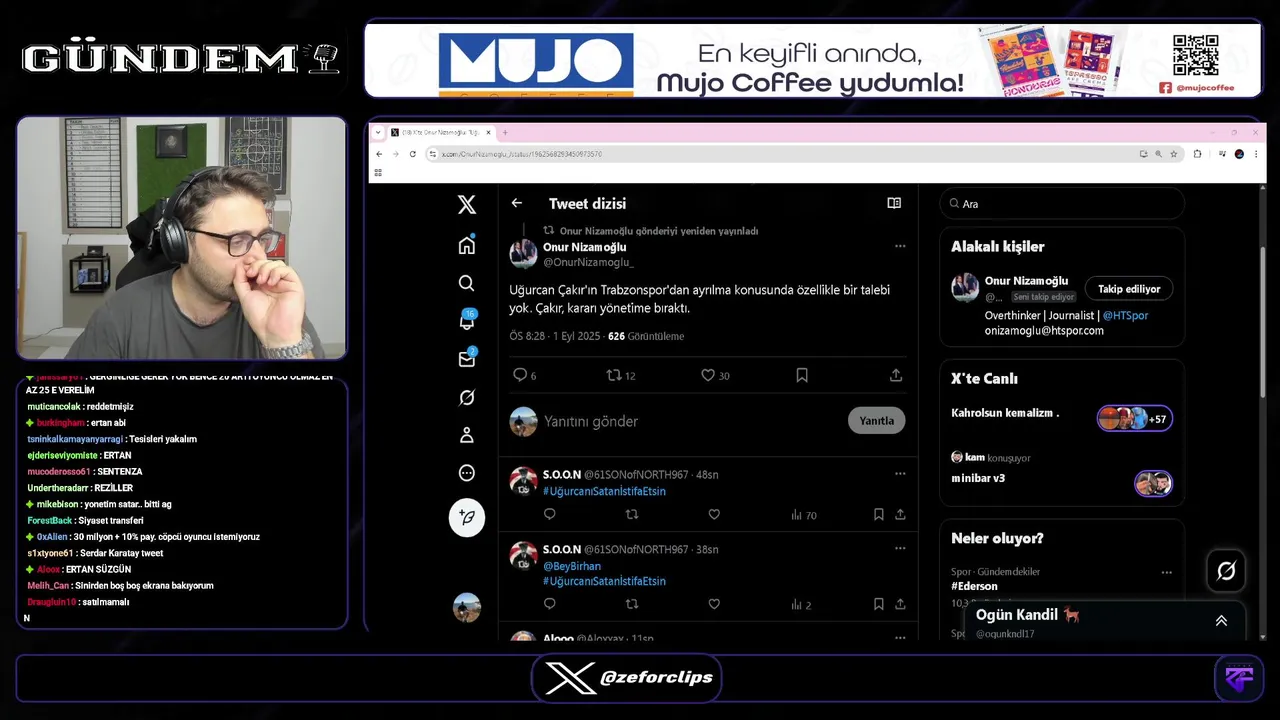Image resolution: width=1280 pixels, height=720 pixels.
Task: Go to Home in X sidebar
Action: coord(467,245)
